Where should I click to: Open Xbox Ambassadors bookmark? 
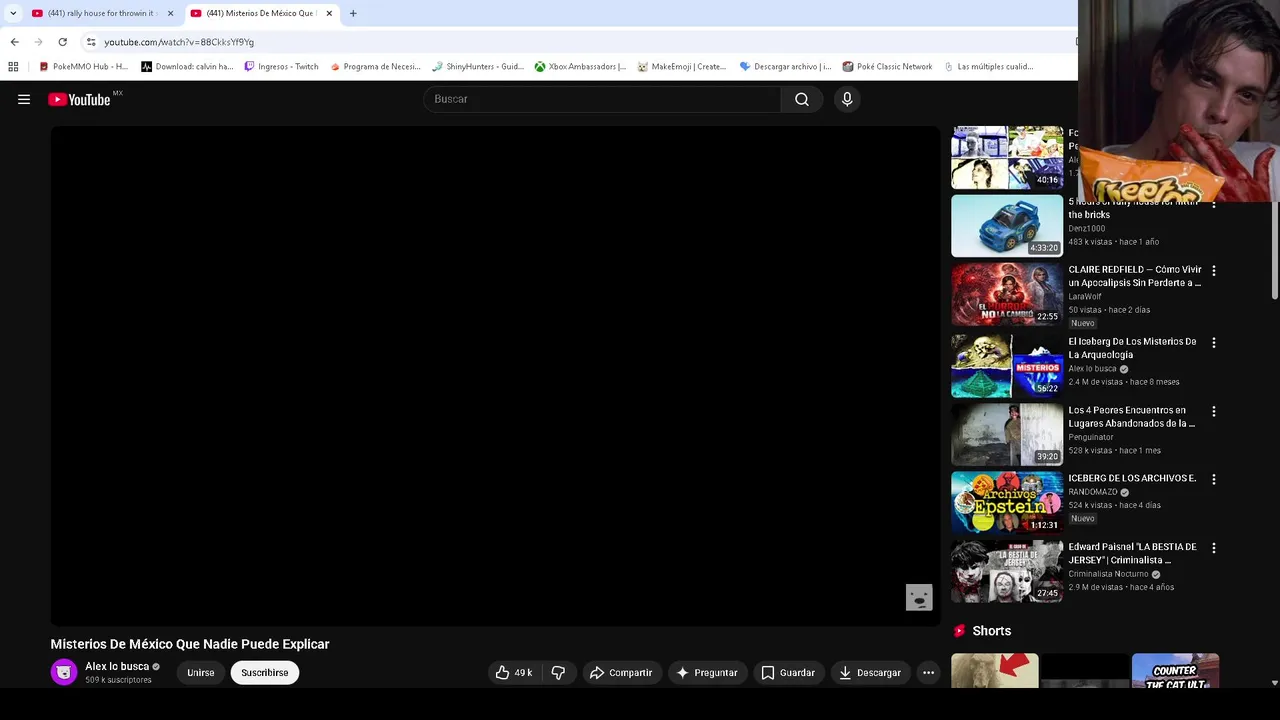click(x=580, y=67)
